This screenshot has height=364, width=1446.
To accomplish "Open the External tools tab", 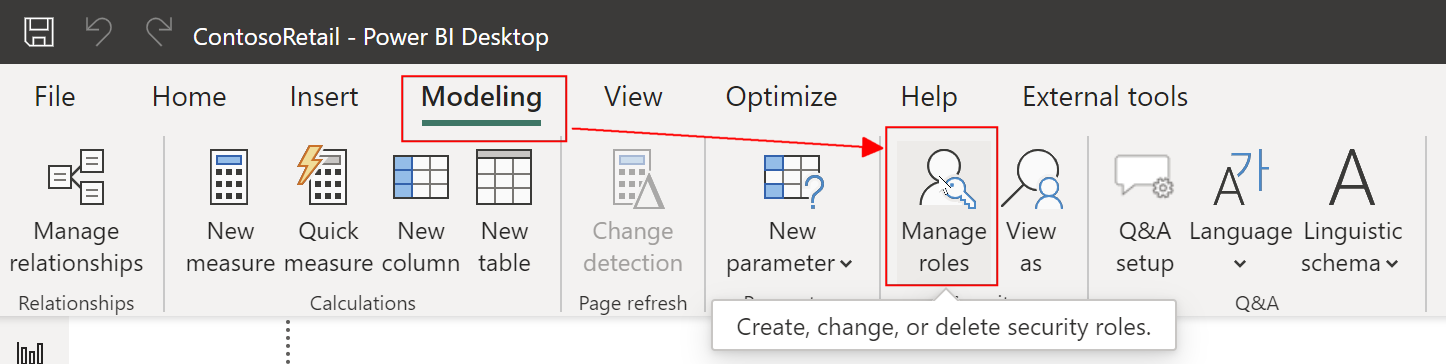I will (1105, 97).
